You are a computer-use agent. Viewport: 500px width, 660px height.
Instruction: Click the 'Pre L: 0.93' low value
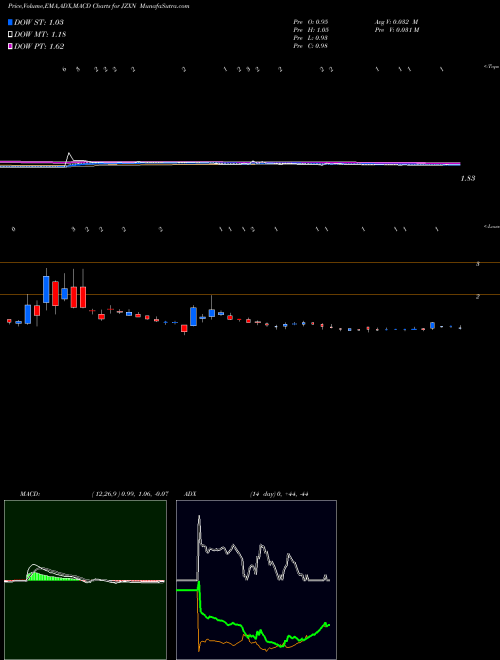click(x=311, y=38)
